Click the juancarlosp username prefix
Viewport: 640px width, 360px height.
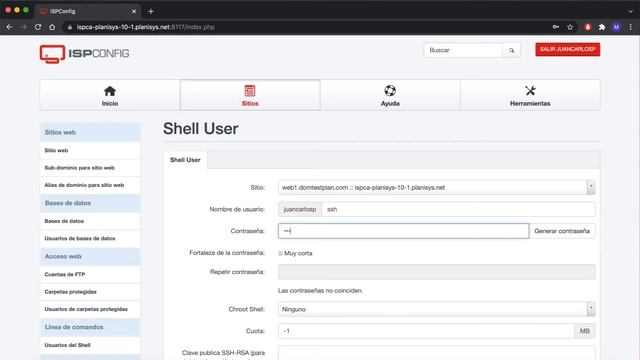coord(300,209)
